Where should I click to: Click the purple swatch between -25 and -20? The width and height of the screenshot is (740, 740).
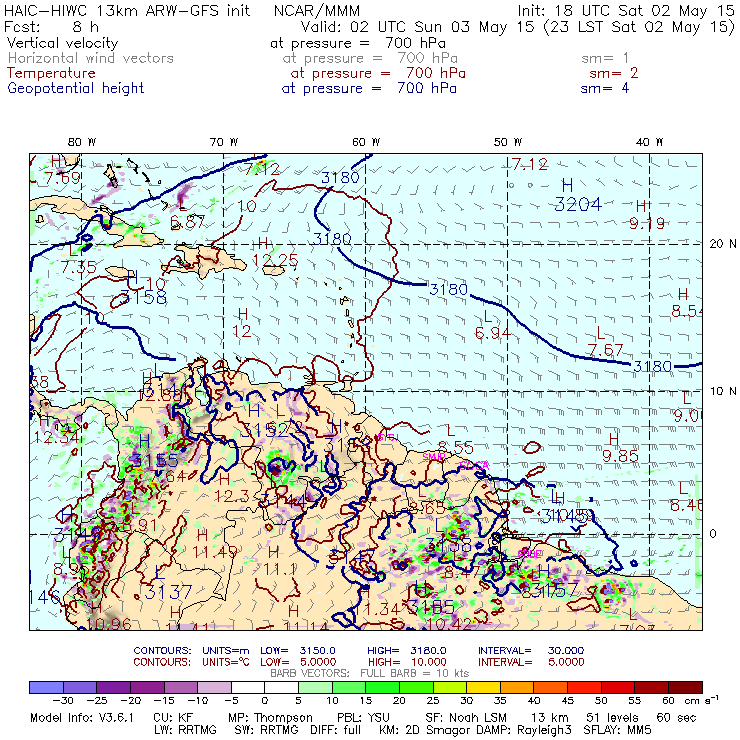click(113, 687)
